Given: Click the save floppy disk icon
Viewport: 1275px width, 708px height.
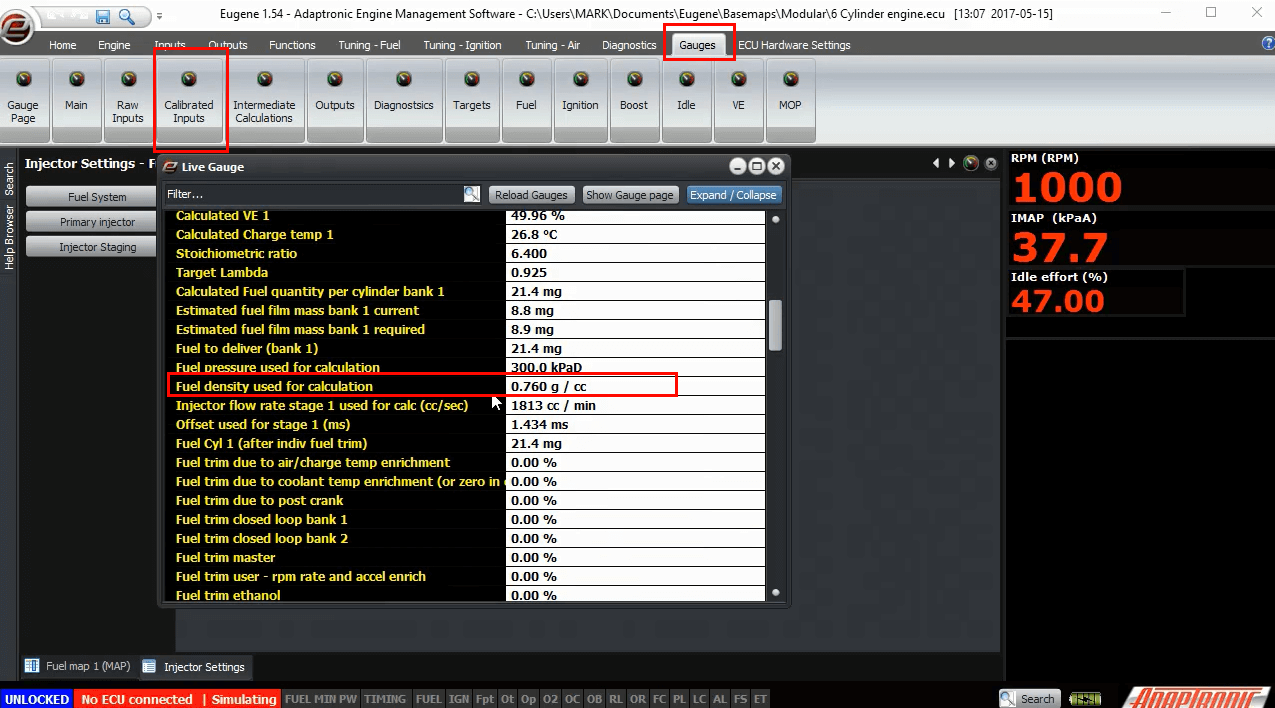Looking at the screenshot, I should point(103,16).
